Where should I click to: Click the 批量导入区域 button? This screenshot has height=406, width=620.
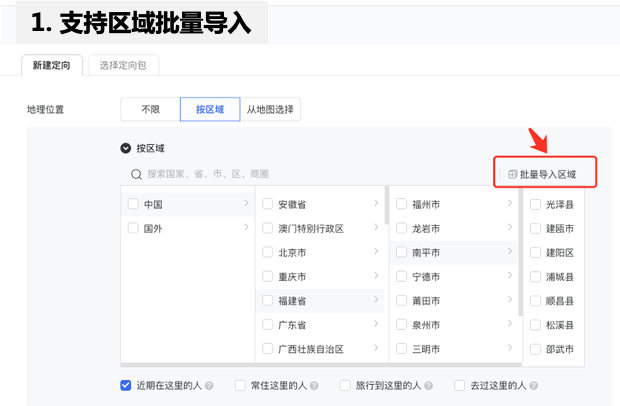pos(542,174)
